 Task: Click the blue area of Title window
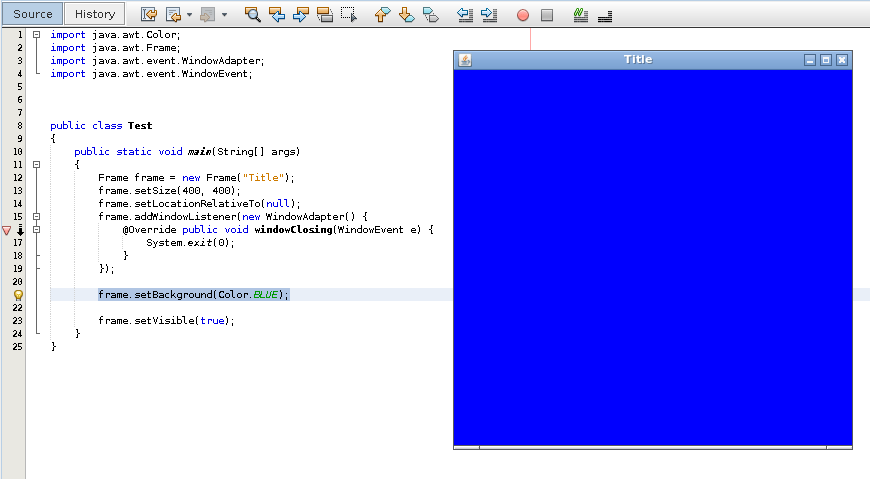pyautogui.click(x=653, y=257)
